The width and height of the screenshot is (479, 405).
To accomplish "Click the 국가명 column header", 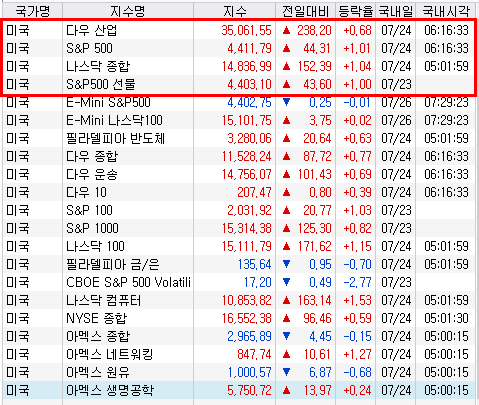I will point(32,12).
